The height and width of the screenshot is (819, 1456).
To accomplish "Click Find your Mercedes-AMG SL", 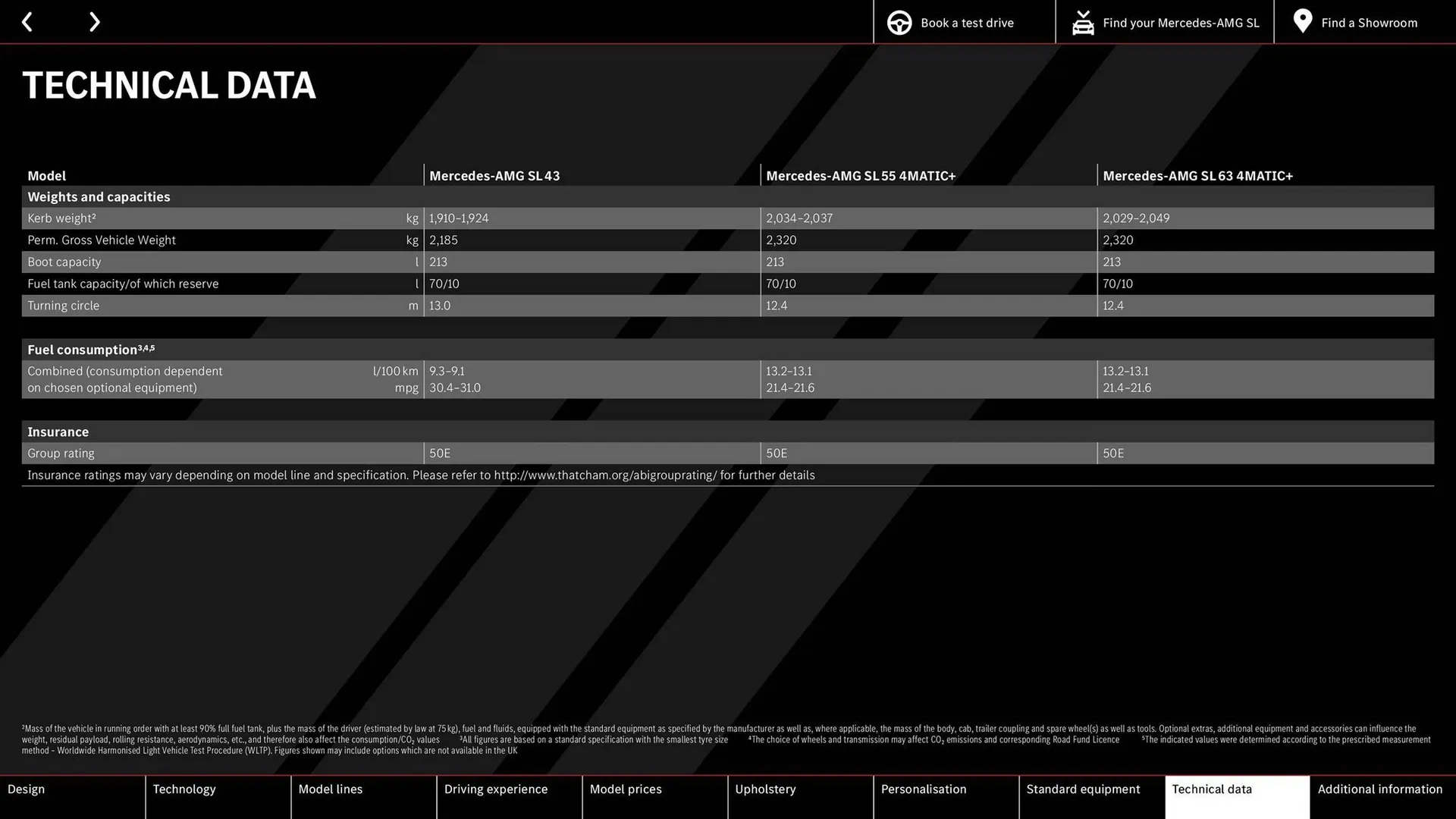I will 1180,22.
